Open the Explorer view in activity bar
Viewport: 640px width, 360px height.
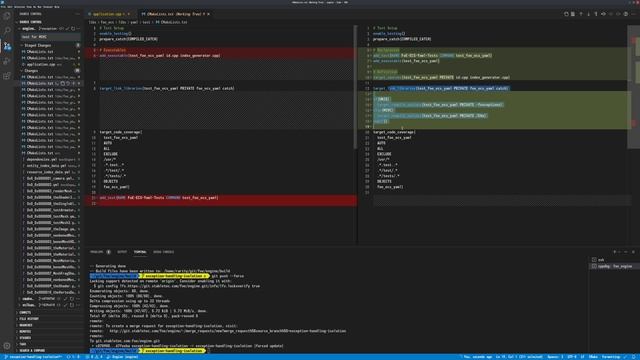click(x=7, y=16)
